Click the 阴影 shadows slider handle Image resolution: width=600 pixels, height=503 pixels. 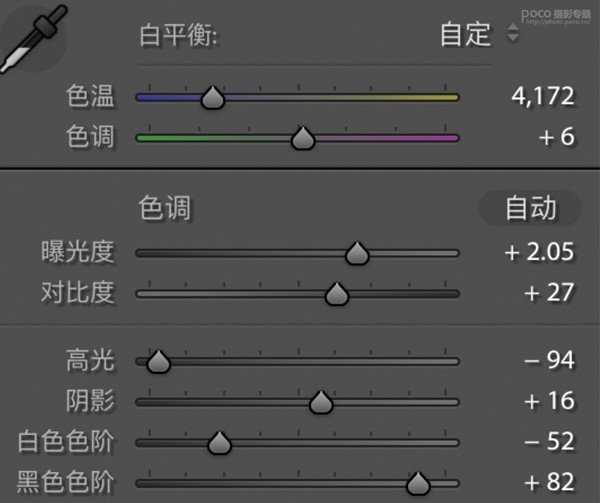pos(321,402)
